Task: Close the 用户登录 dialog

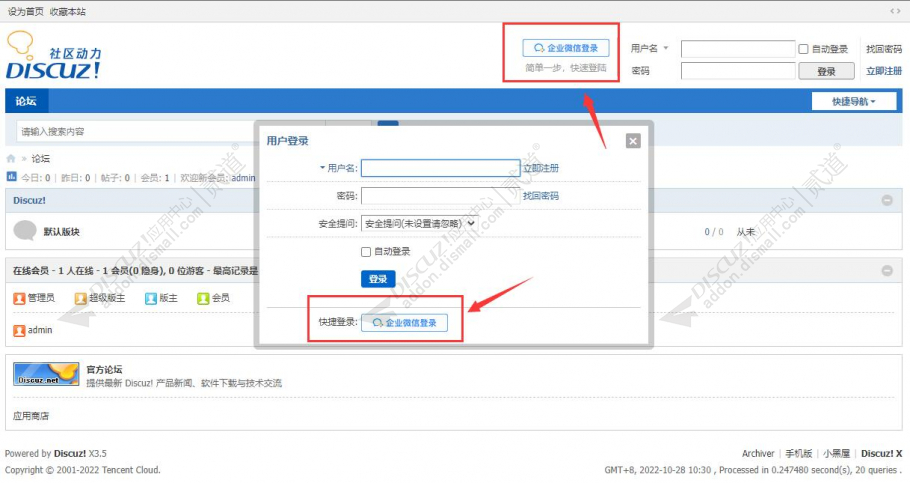Action: coord(633,141)
